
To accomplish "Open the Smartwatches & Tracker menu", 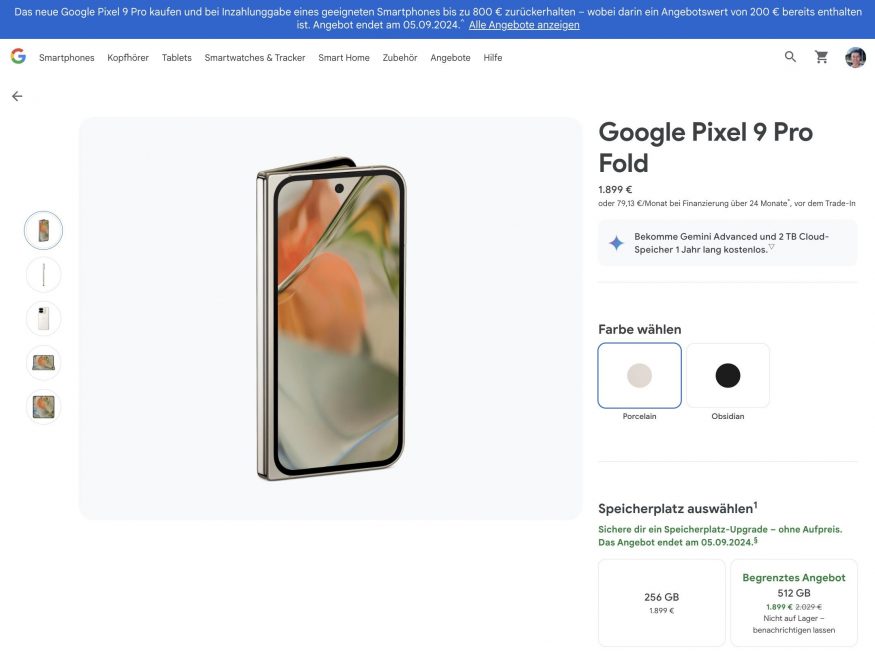I will point(255,58).
